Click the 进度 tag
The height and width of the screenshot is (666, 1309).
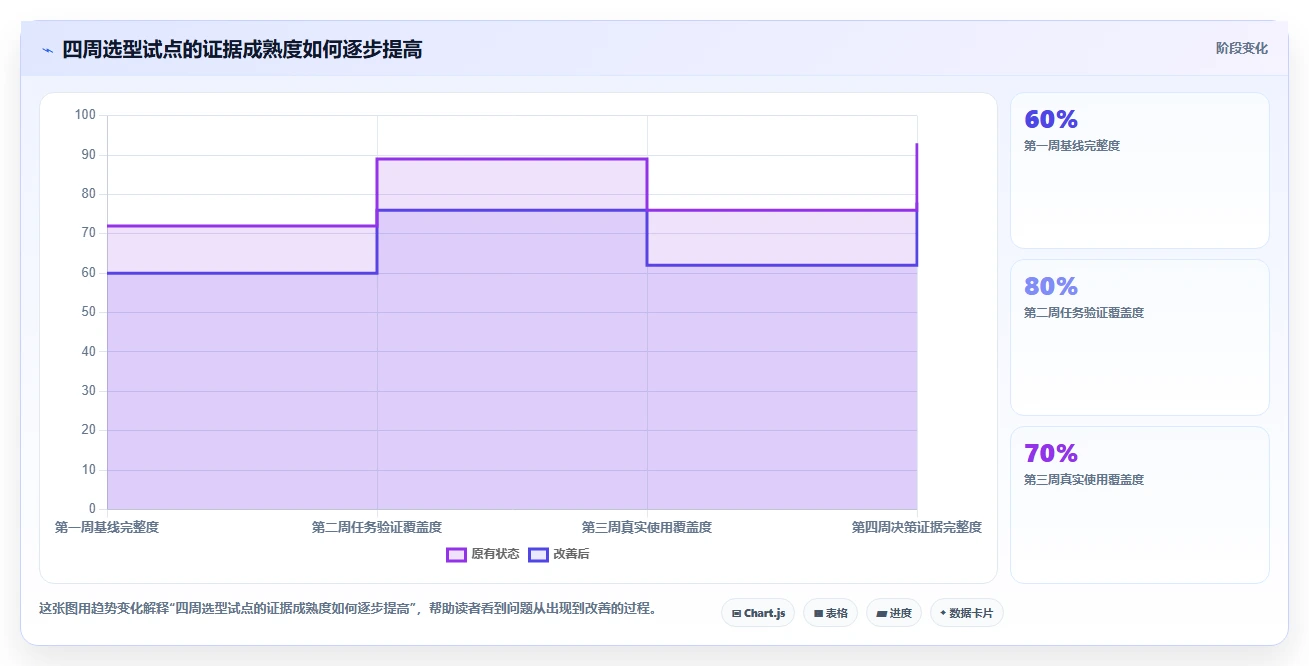pyautogui.click(x=894, y=613)
